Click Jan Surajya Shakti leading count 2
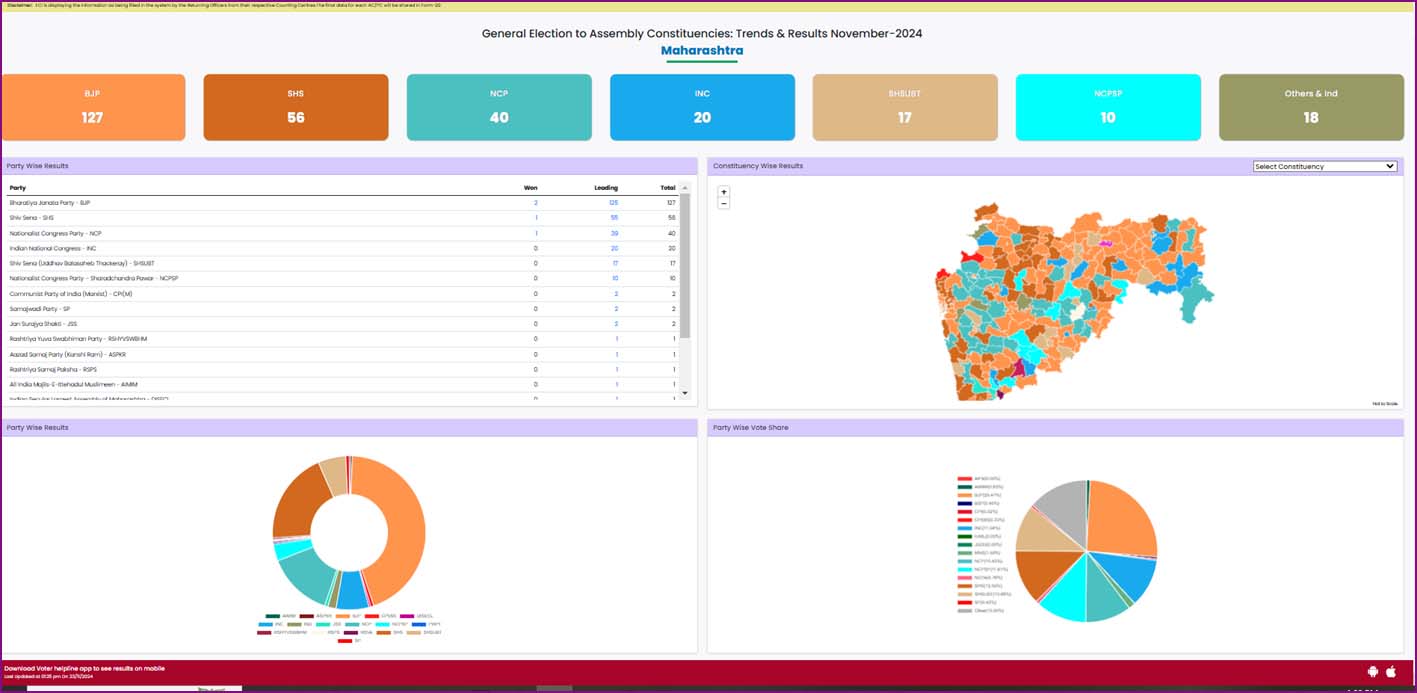The width and height of the screenshot is (1417, 693). pyautogui.click(x=616, y=324)
